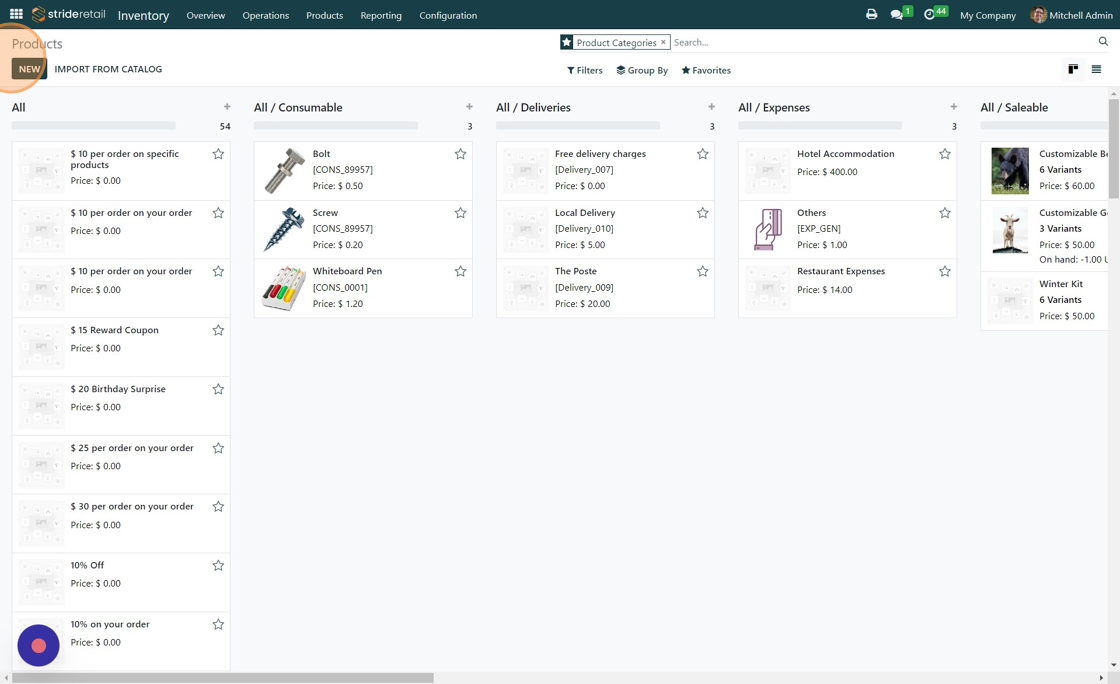Click Mitchell Admin avatar
The height and width of the screenshot is (684, 1120).
1039,14
